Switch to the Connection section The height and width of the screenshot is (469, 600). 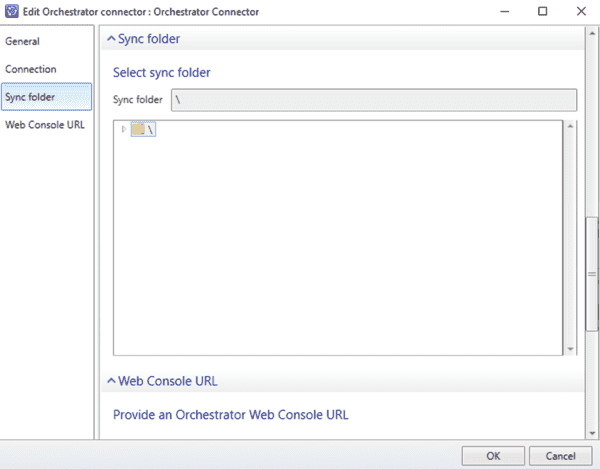point(31,69)
